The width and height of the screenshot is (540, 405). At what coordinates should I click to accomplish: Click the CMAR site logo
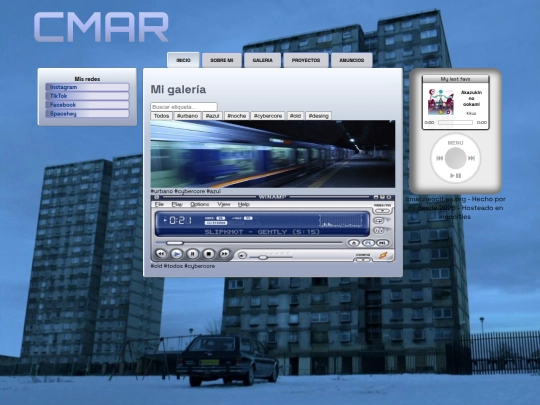101,27
